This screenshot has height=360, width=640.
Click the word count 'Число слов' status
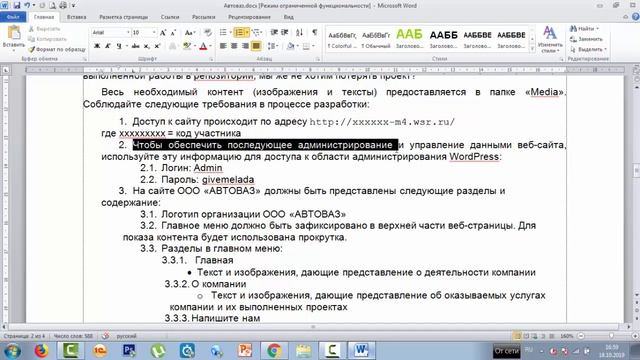click(x=73, y=336)
